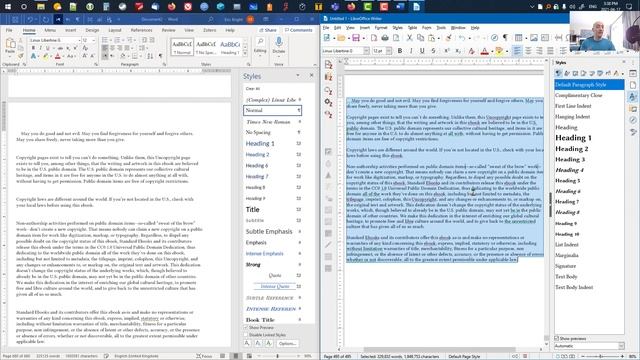Click Italic in LibreOffice formatting toolbar
Screen dimensions: 640x360
pos(411,51)
